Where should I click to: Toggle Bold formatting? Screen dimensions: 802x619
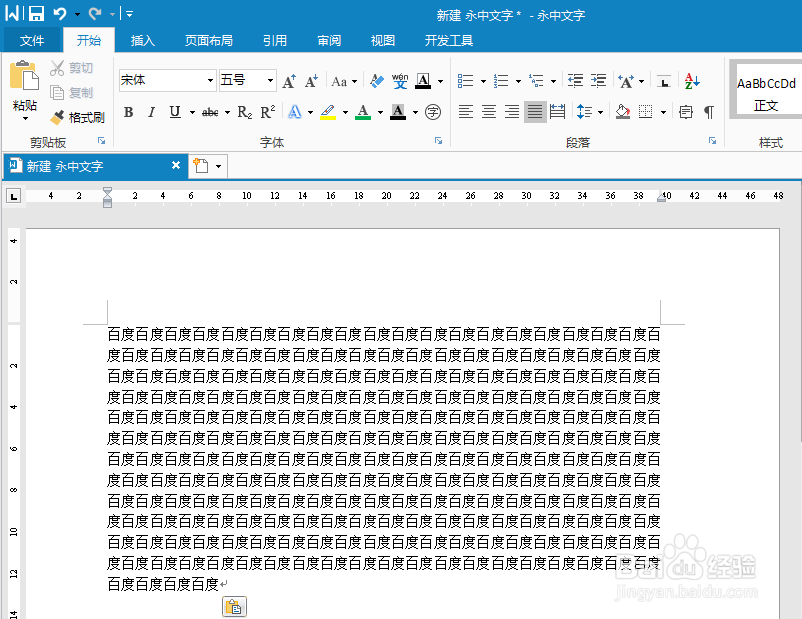(128, 112)
